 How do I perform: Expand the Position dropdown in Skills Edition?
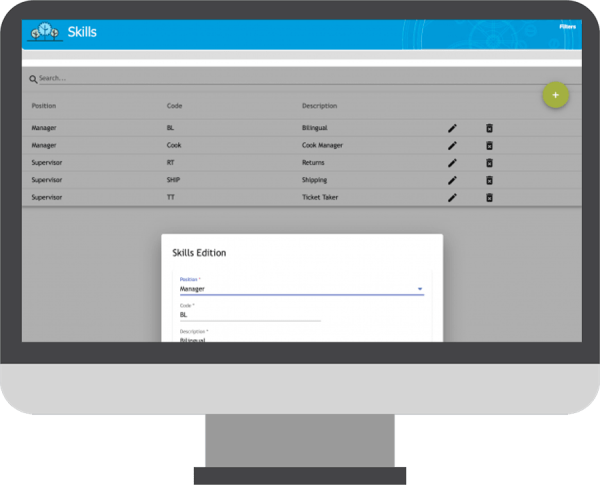[x=419, y=289]
